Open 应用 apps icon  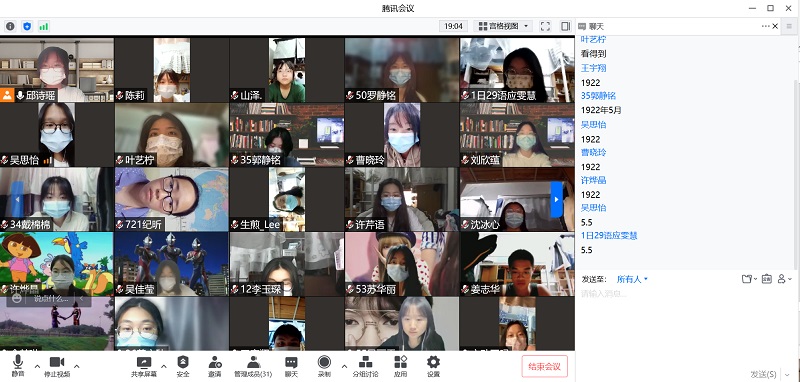click(401, 366)
